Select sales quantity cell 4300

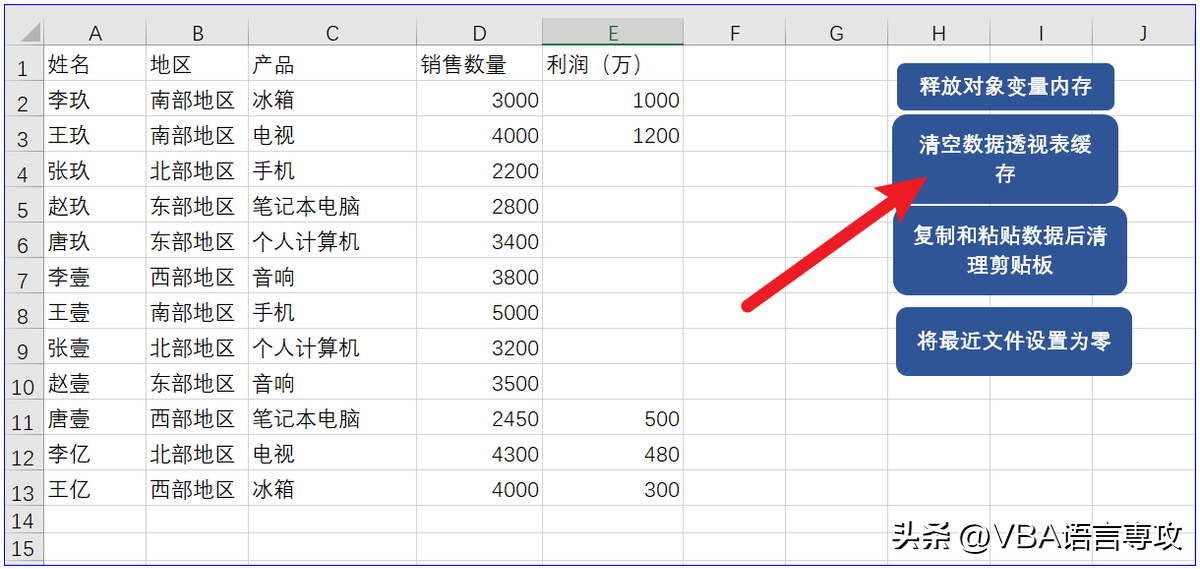tap(479, 454)
